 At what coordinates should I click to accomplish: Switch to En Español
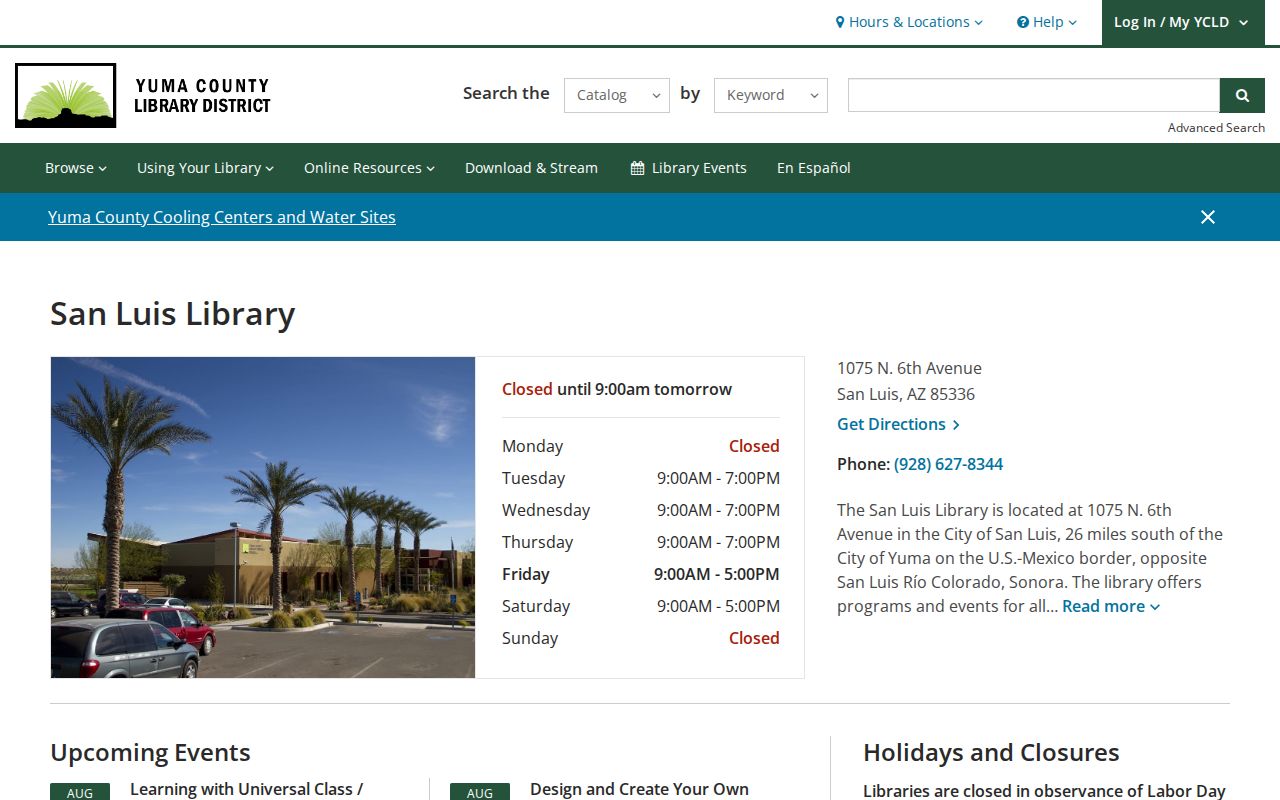[x=814, y=168]
